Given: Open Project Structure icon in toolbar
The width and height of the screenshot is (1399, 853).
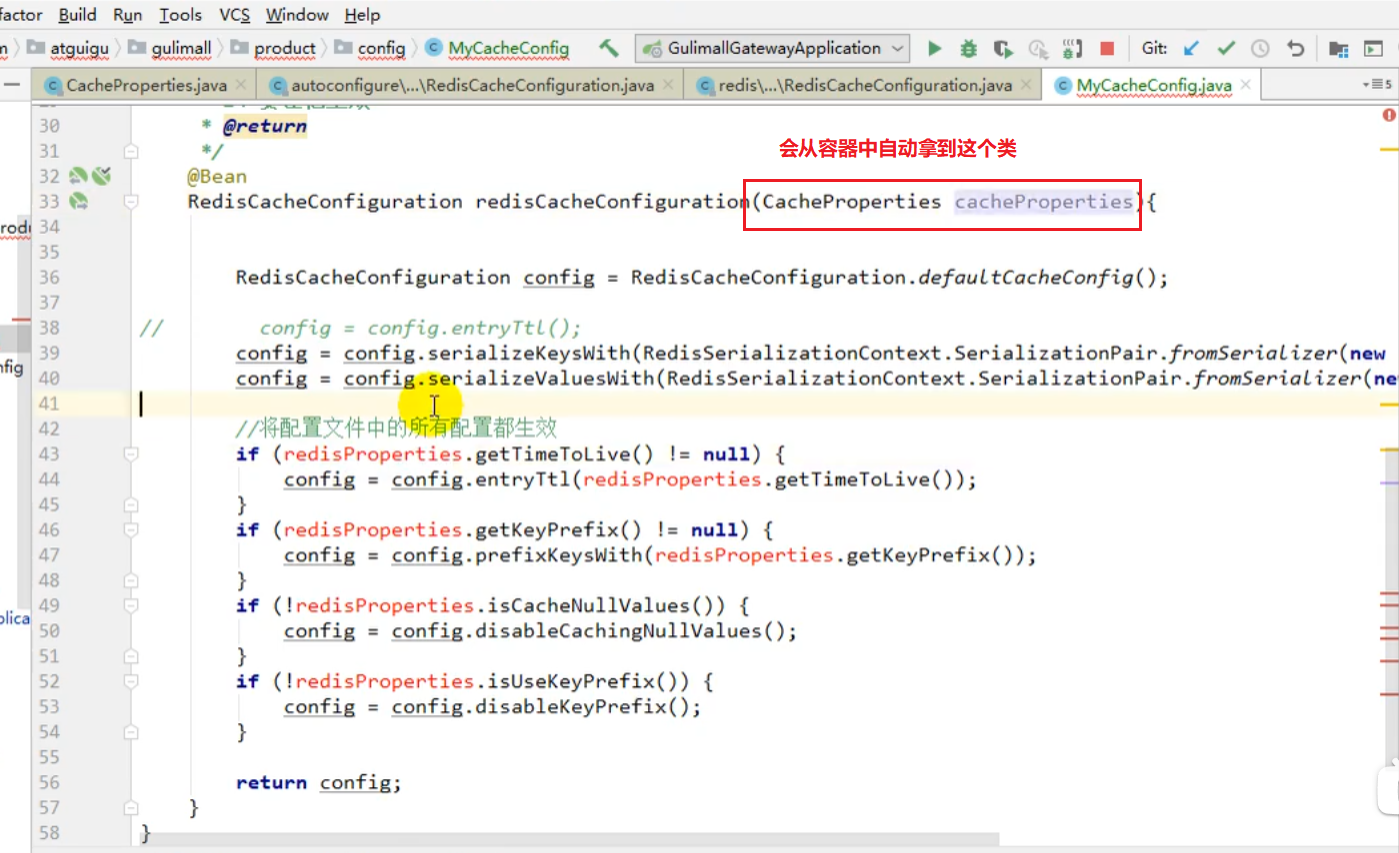Looking at the screenshot, I should tap(1338, 48).
